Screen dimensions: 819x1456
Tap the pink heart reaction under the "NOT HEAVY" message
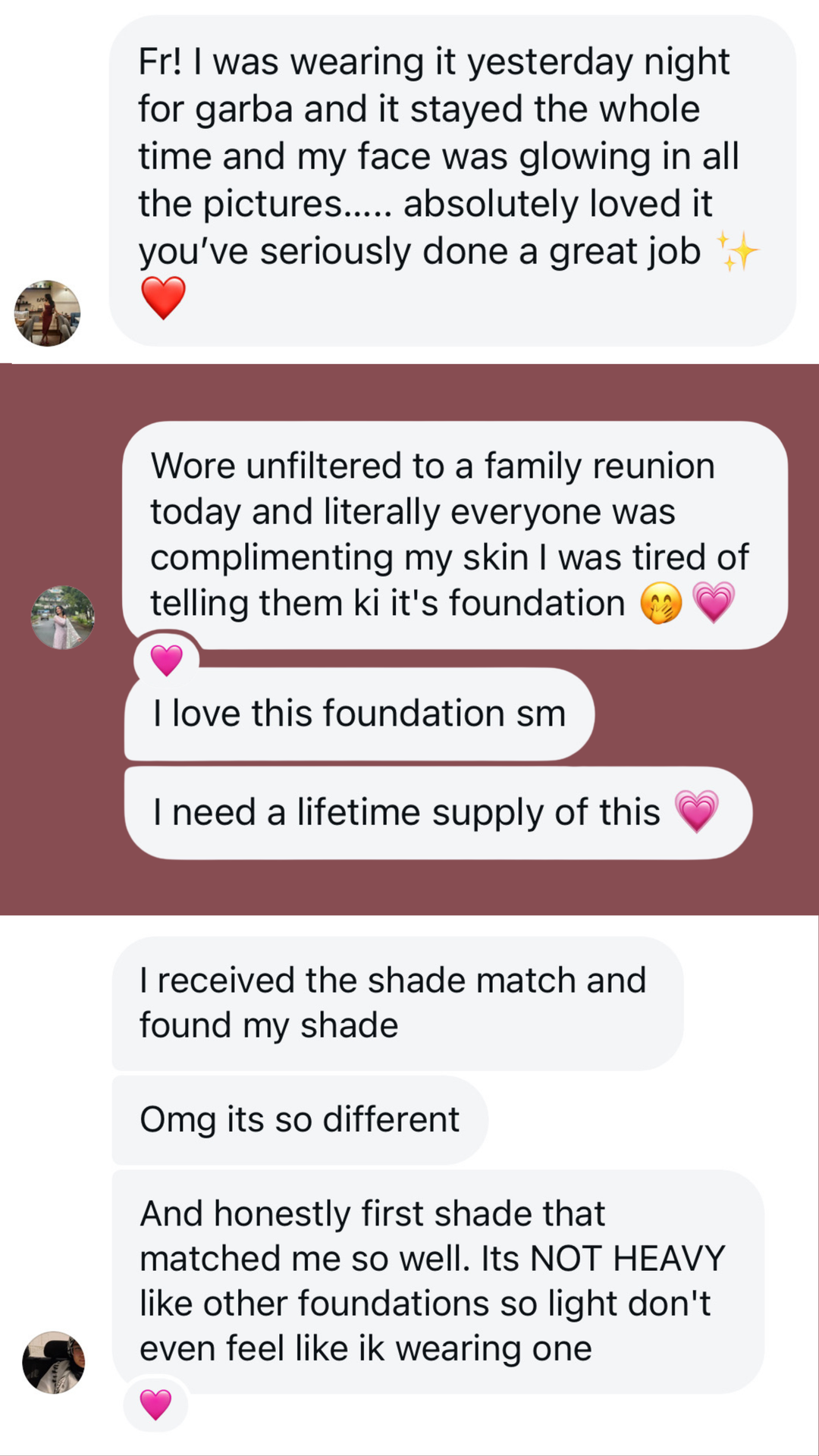click(155, 1404)
